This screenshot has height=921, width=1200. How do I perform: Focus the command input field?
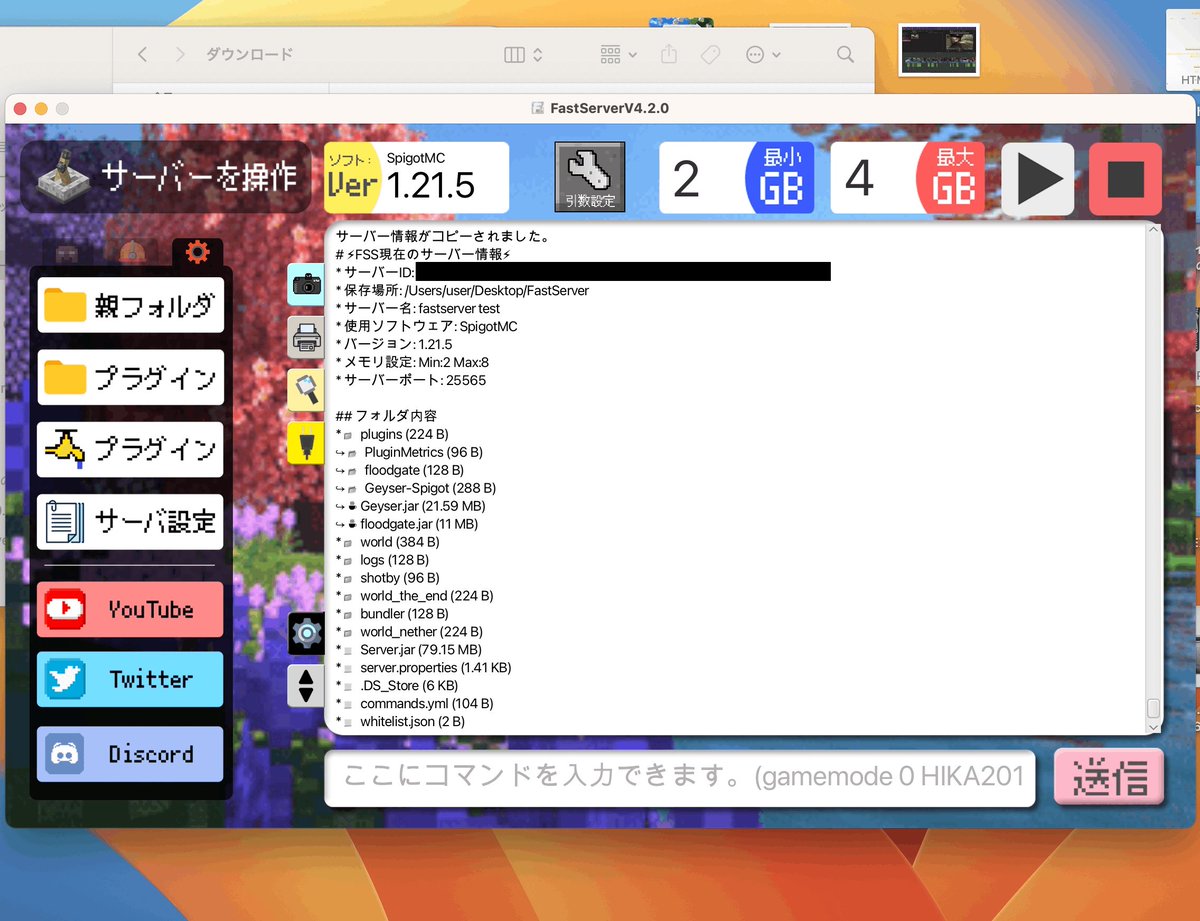680,777
